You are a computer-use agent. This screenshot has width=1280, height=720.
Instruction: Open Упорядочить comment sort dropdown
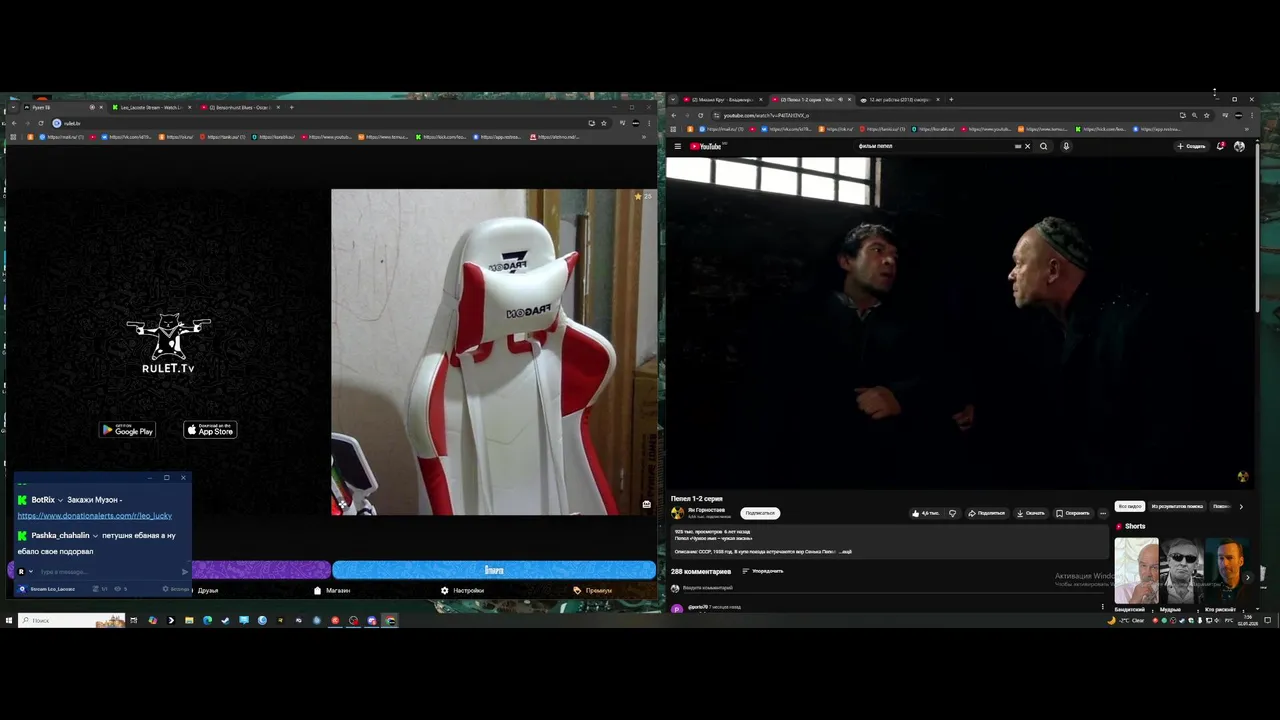[762, 571]
